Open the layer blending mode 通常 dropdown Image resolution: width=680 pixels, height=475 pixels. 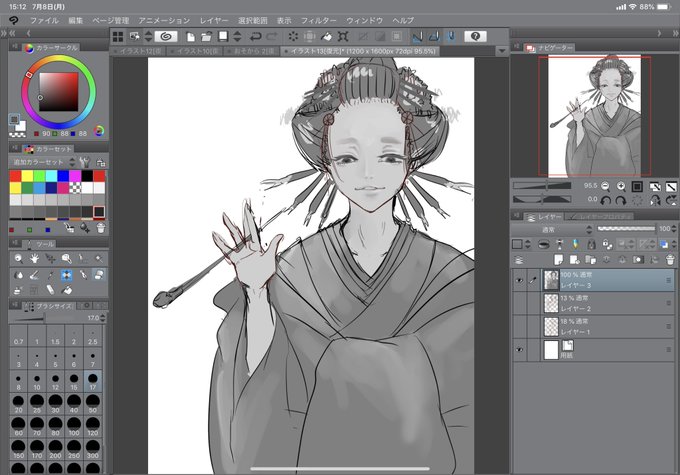[552, 229]
